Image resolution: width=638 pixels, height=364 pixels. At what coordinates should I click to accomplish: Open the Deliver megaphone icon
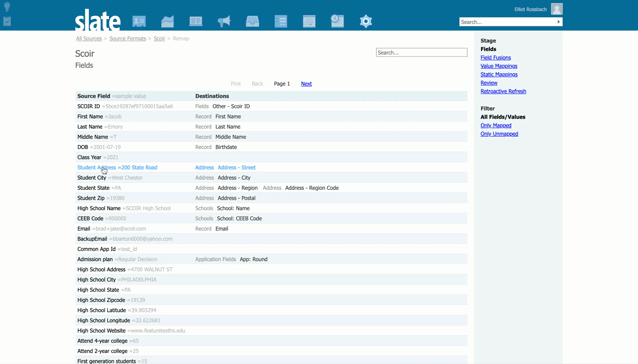coord(224,21)
